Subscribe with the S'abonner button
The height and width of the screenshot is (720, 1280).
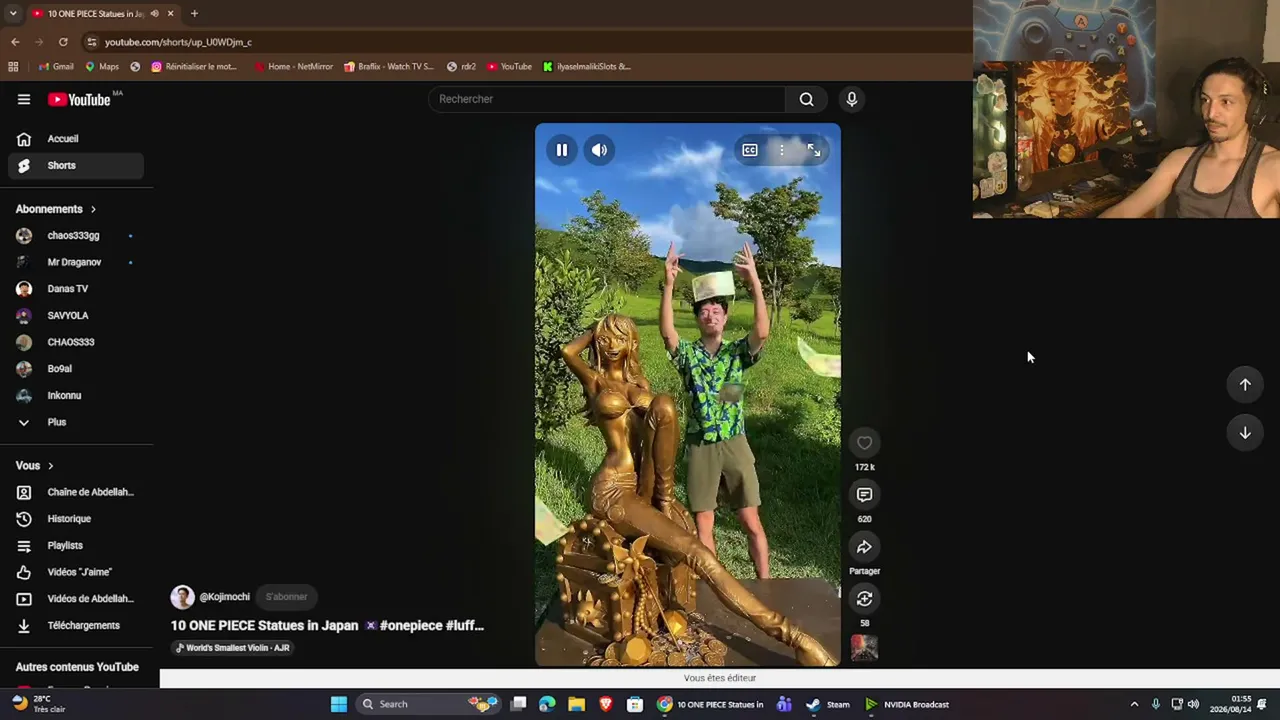coord(286,597)
